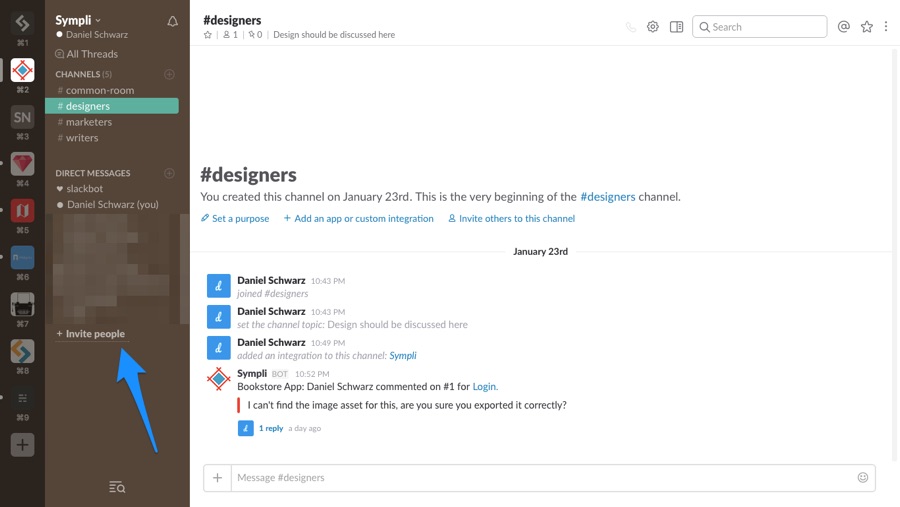Add a new workspace with the plus button
Image resolution: width=900 pixels, height=507 pixels.
point(22,445)
